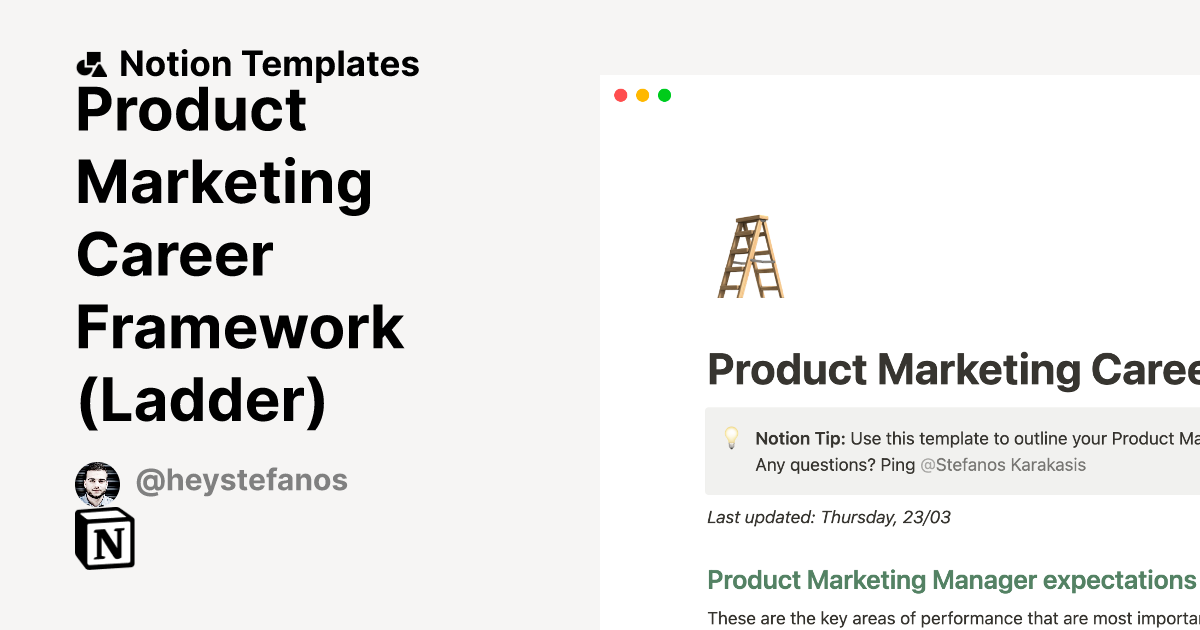The image size is (1200, 630).
Task: Click the Notion puzzle-piece logo icon
Action: click(91, 63)
